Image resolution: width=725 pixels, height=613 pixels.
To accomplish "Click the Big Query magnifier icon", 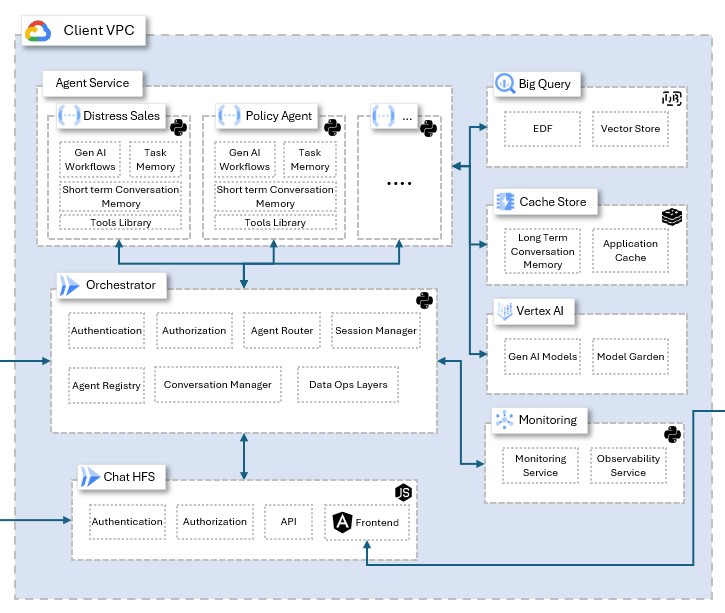I will coord(505,84).
